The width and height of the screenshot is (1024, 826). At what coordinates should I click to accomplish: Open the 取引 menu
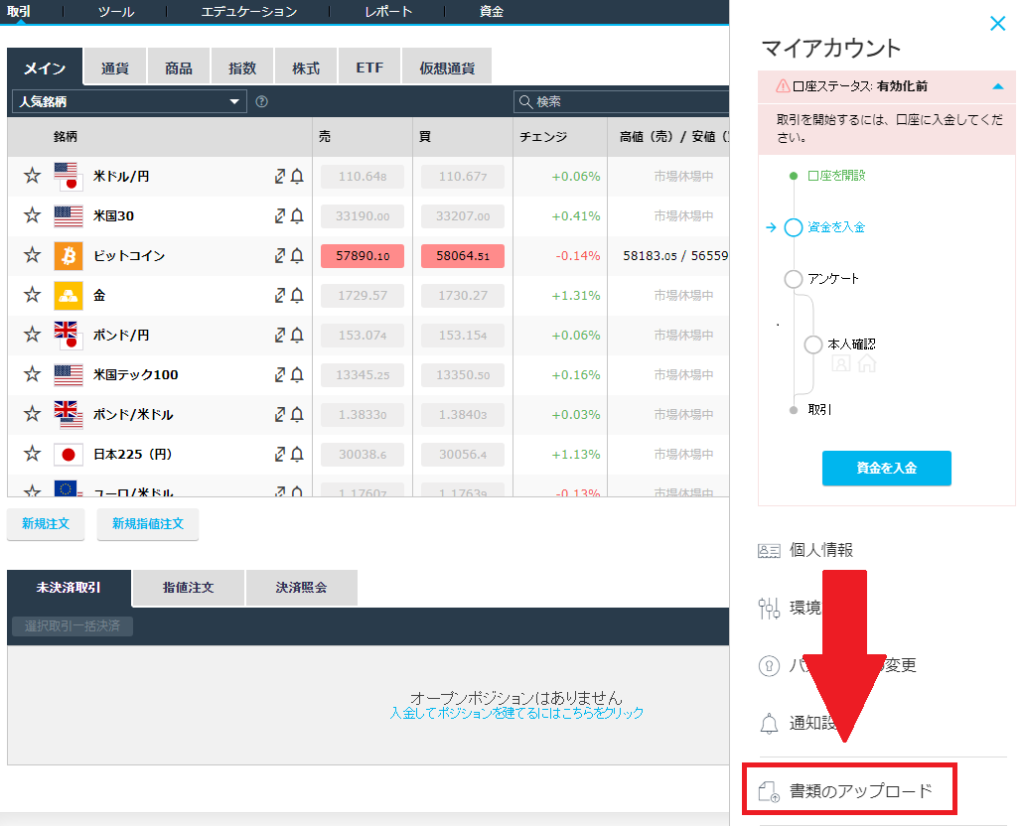(x=19, y=12)
